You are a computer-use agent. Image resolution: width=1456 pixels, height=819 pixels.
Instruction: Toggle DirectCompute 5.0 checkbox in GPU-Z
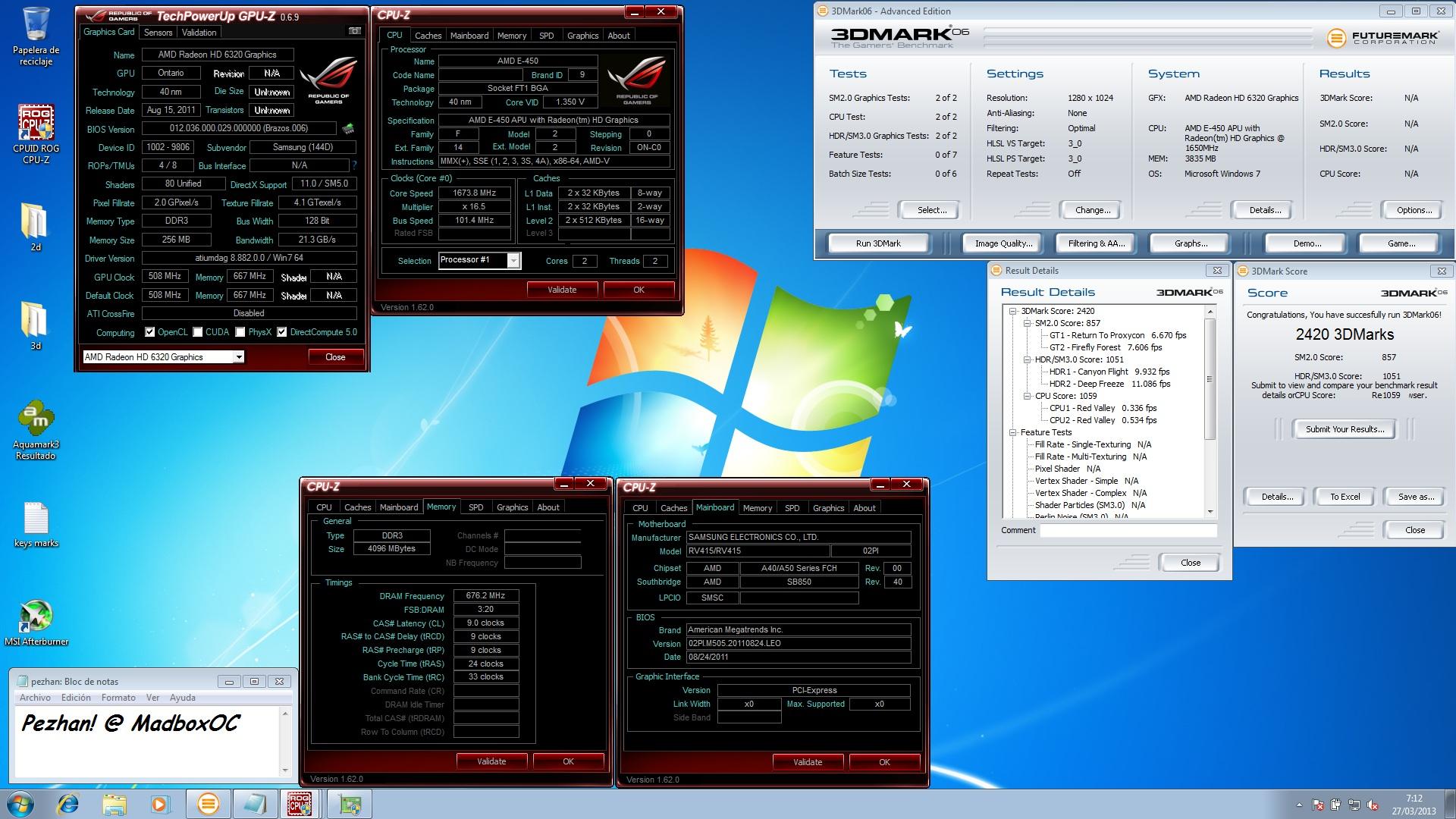(282, 332)
